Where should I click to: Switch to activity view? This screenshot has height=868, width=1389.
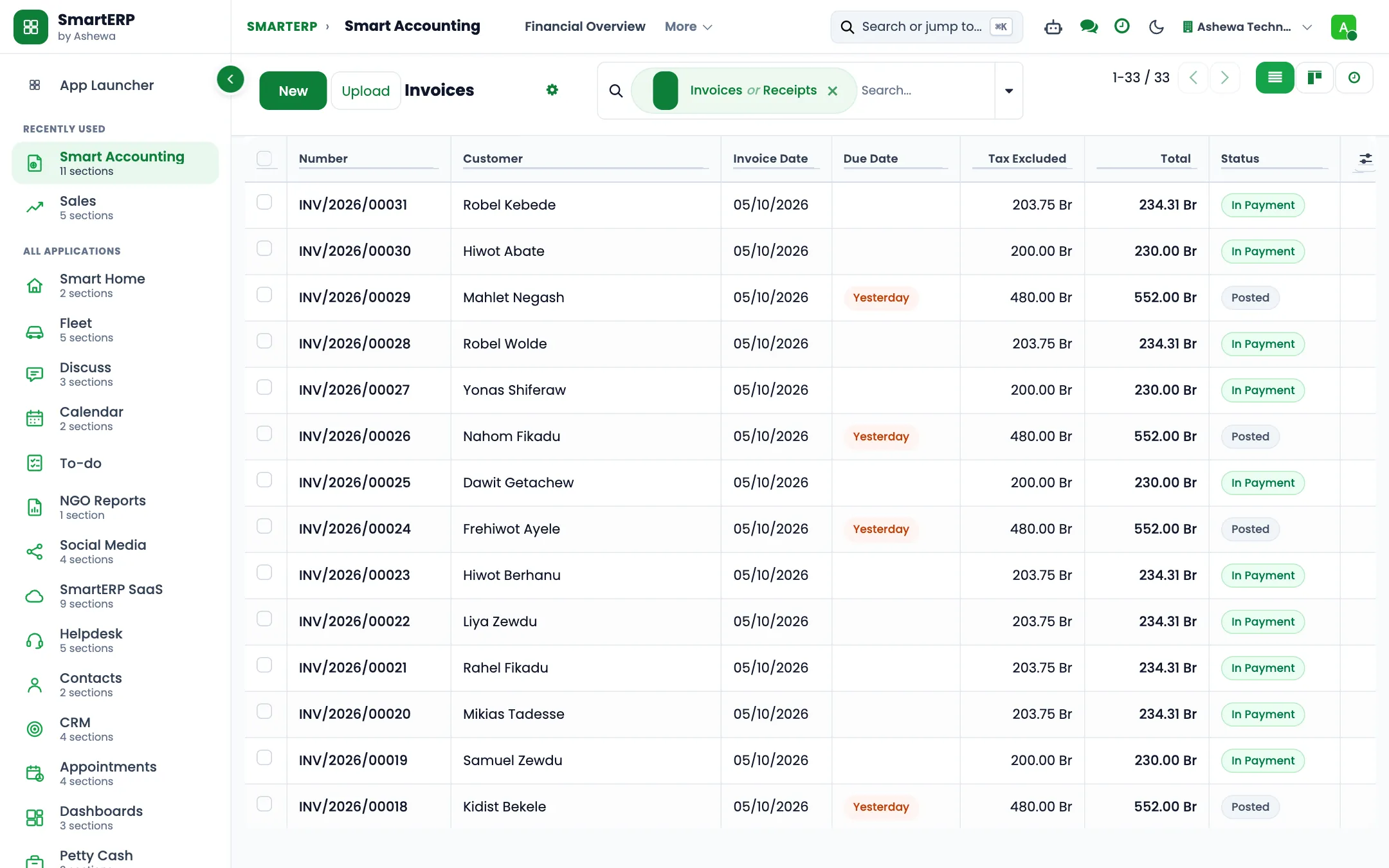1354,78
